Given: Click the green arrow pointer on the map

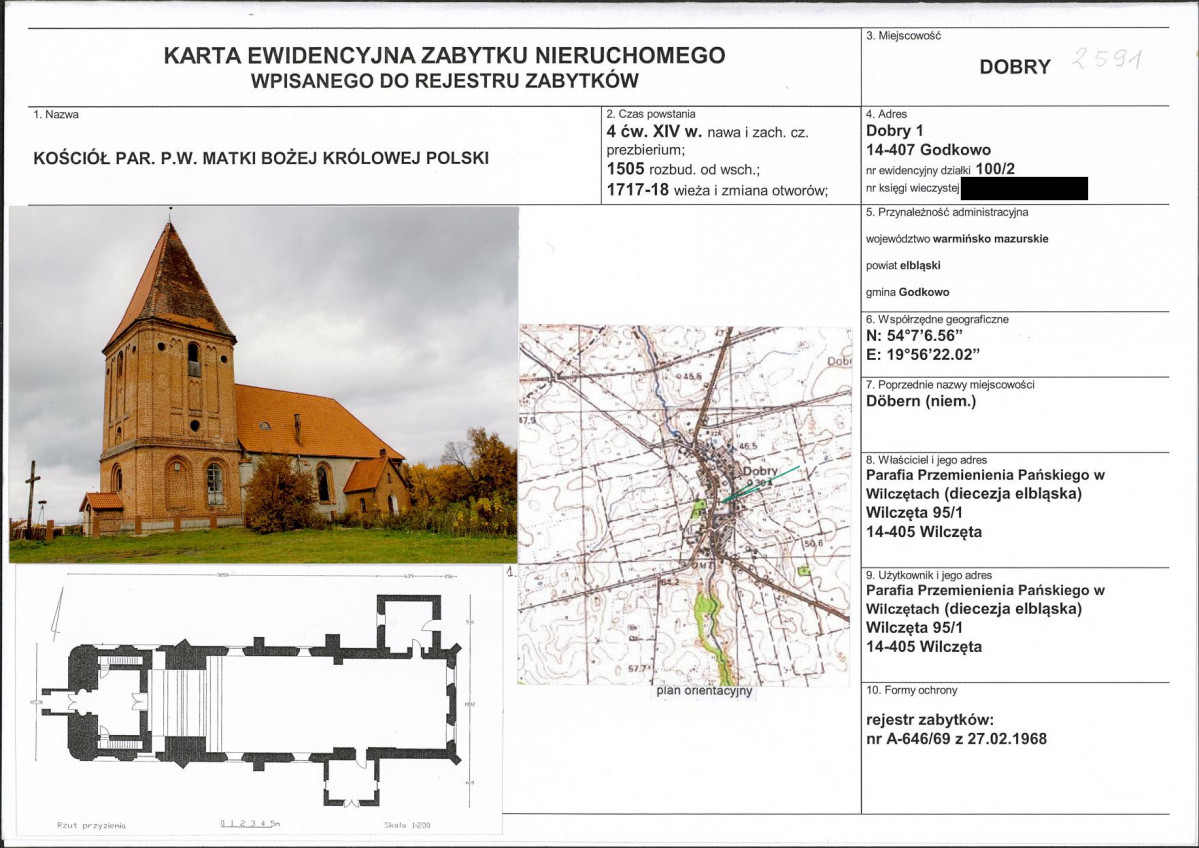Looking at the screenshot, I should 759,484.
